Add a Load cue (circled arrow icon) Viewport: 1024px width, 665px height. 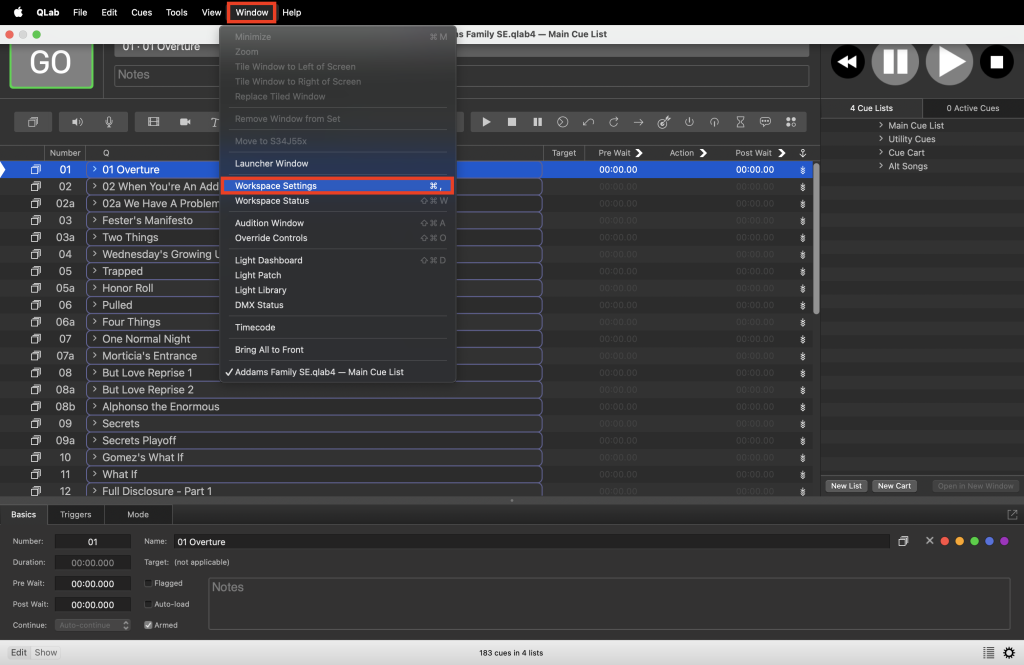562,122
